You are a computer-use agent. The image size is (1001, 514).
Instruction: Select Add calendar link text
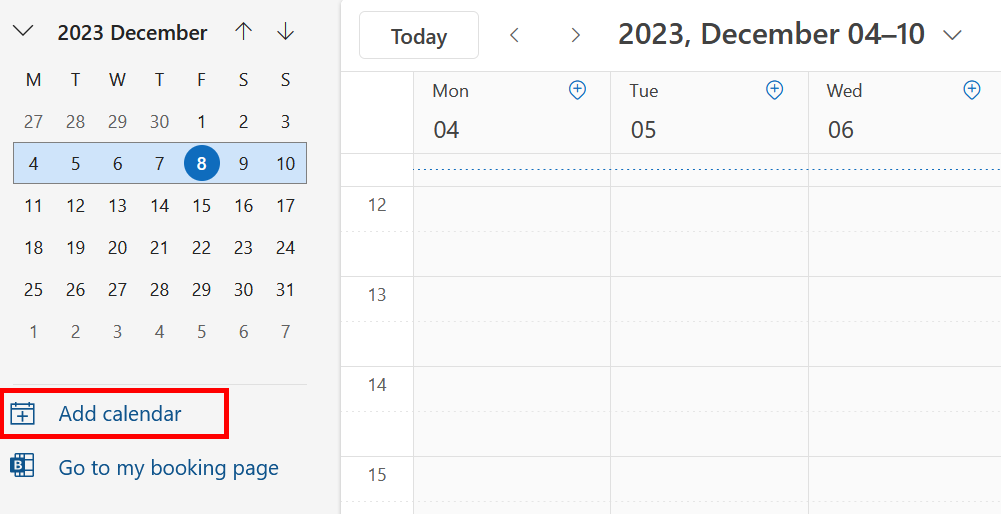pos(120,414)
